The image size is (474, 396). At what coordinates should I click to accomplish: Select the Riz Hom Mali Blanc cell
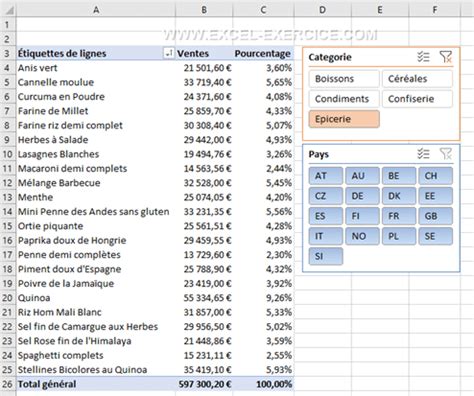96,312
